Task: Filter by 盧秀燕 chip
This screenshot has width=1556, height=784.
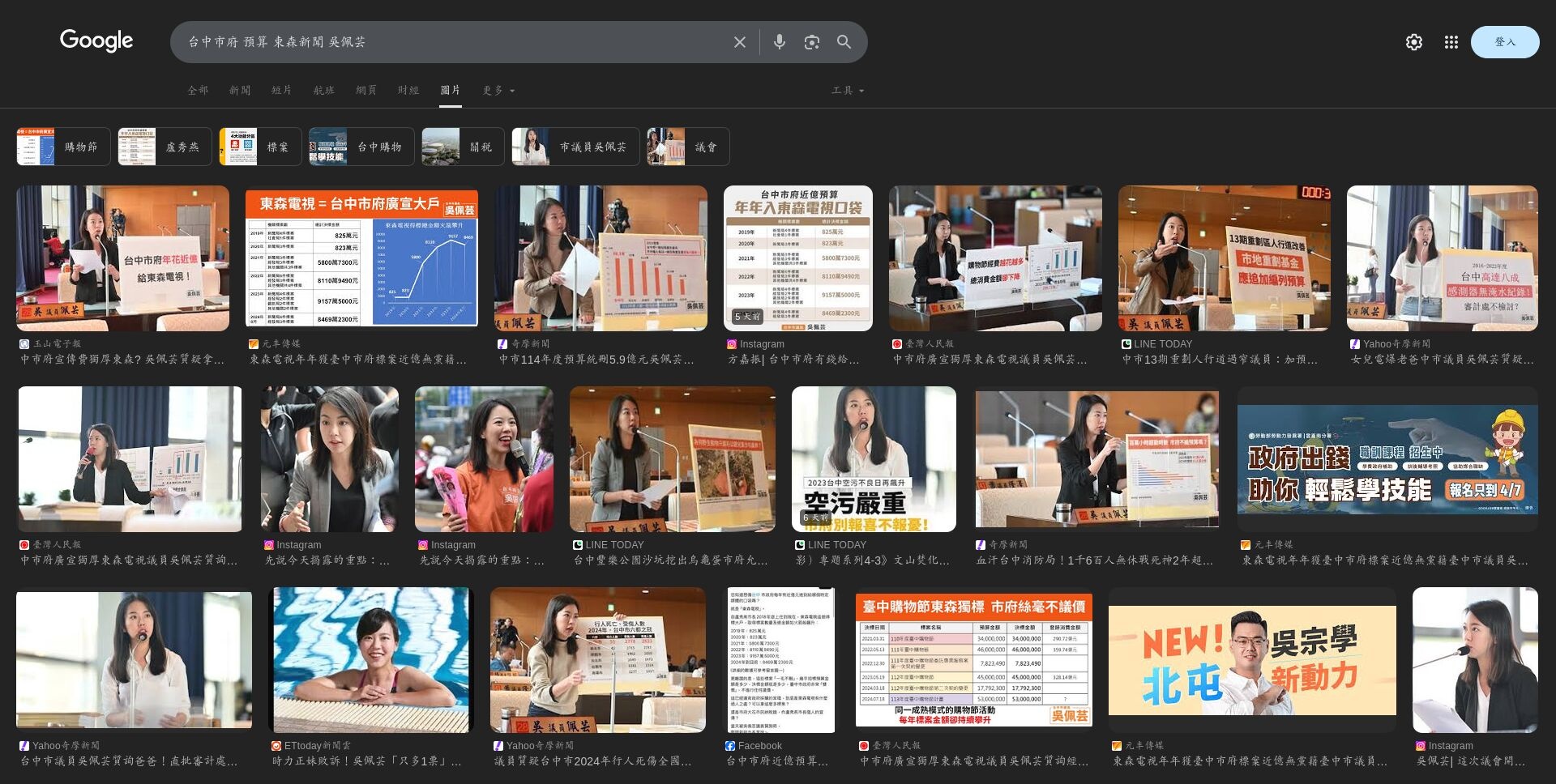Action: 165,147
